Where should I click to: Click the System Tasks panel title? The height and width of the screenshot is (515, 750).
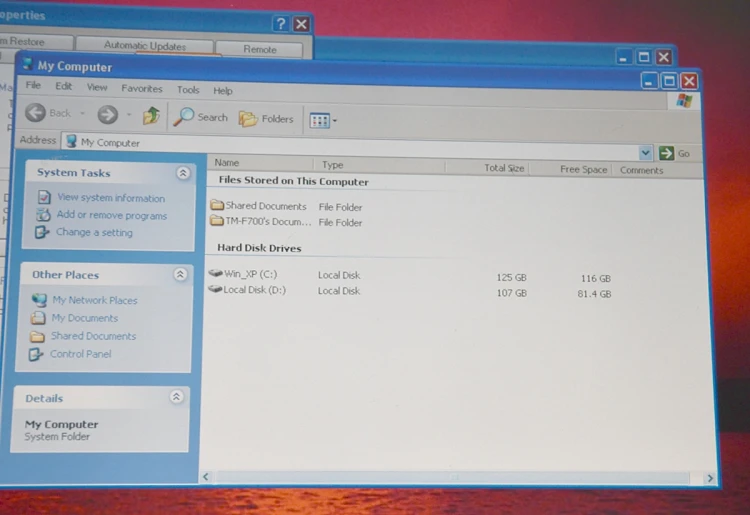click(x=74, y=173)
